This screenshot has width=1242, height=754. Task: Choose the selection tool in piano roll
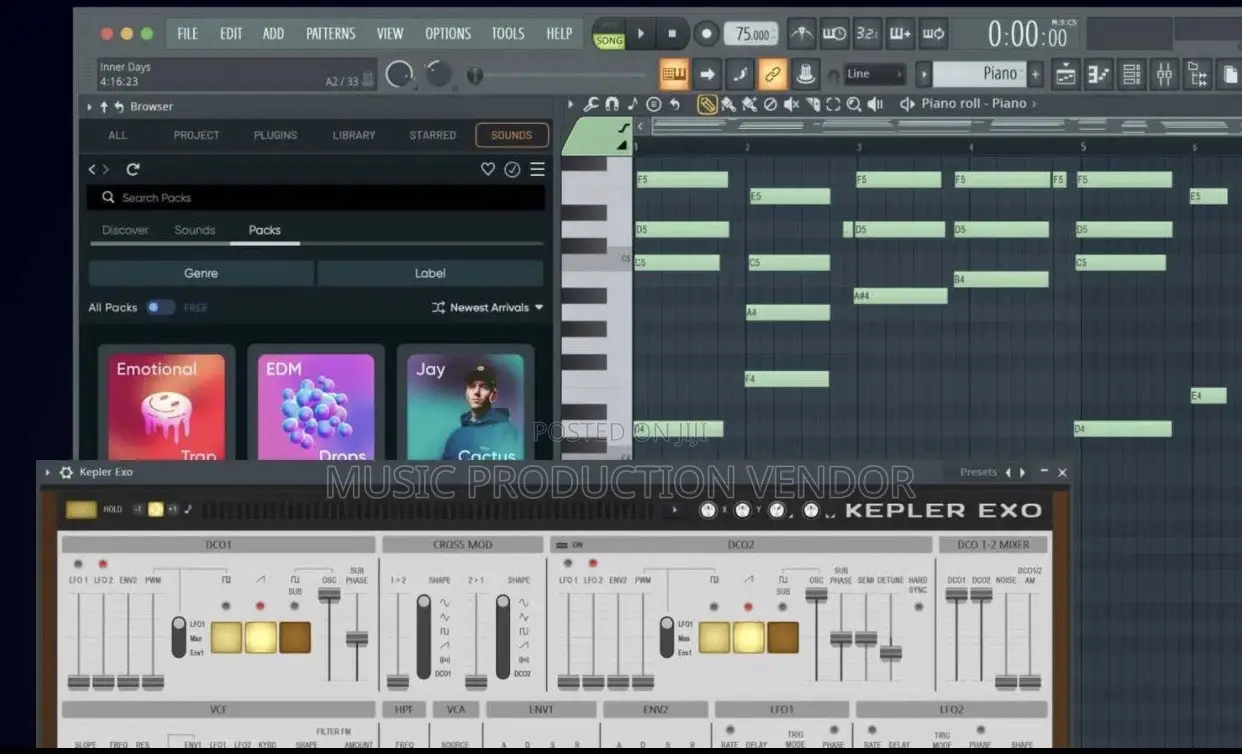tap(833, 104)
